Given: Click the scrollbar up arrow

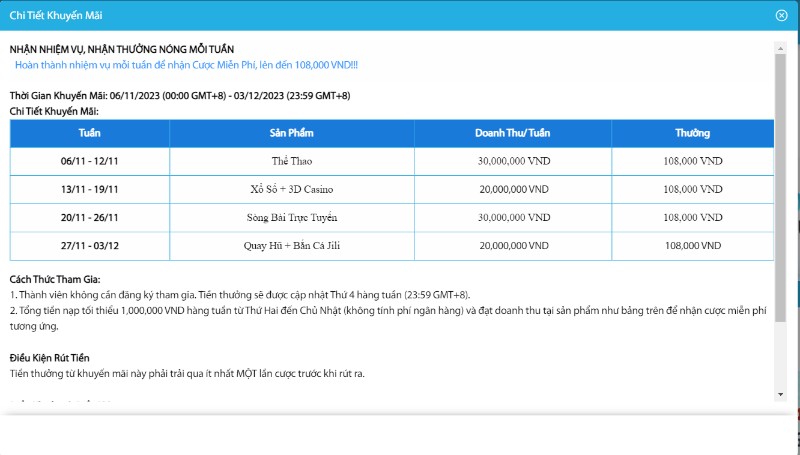Looking at the screenshot, I should coord(780,47).
